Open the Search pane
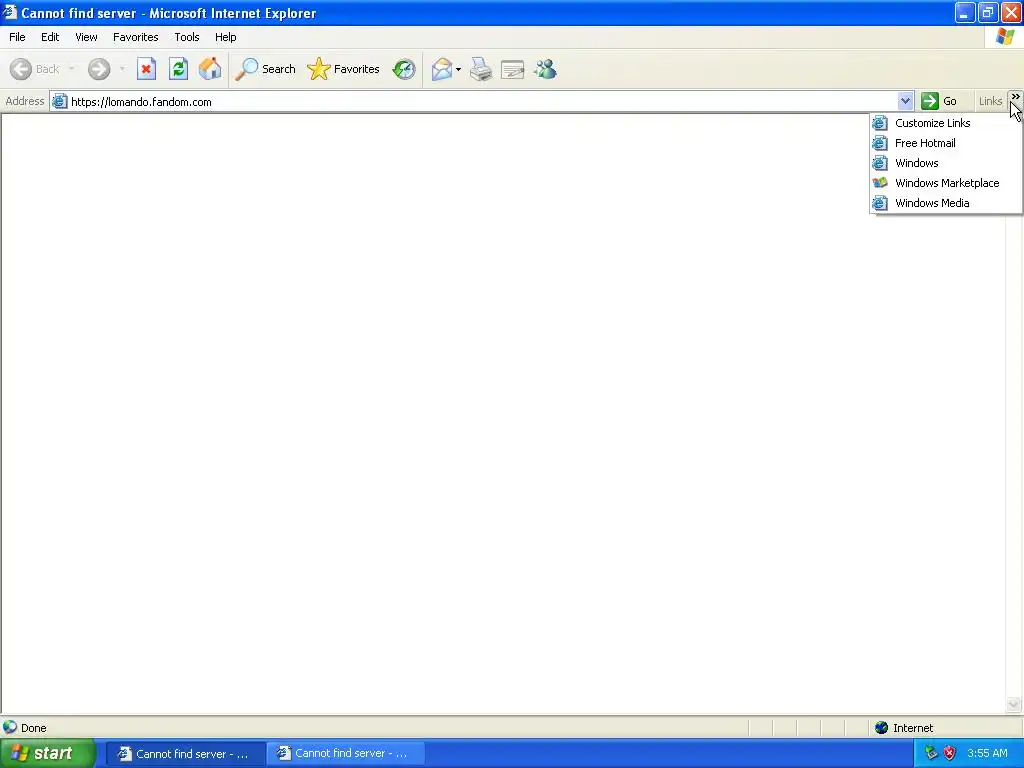Image resolution: width=1024 pixels, height=768 pixels. tap(265, 69)
